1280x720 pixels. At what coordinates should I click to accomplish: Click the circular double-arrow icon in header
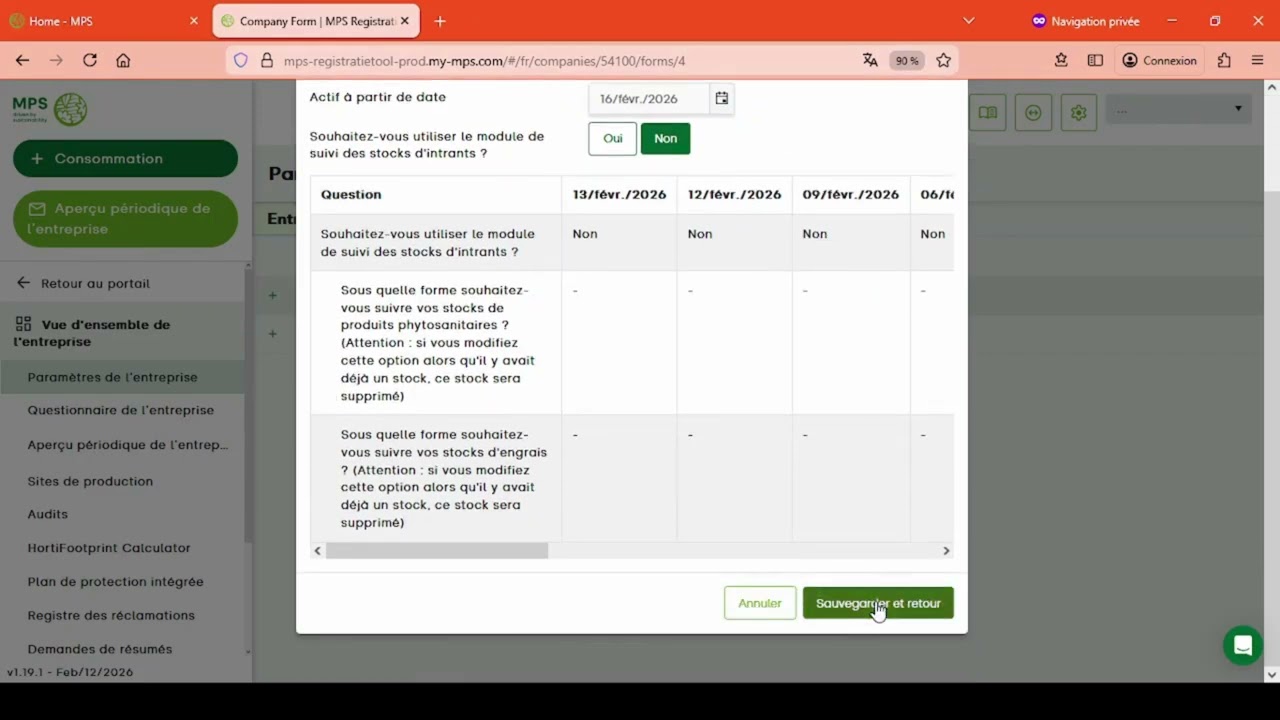click(x=1033, y=112)
